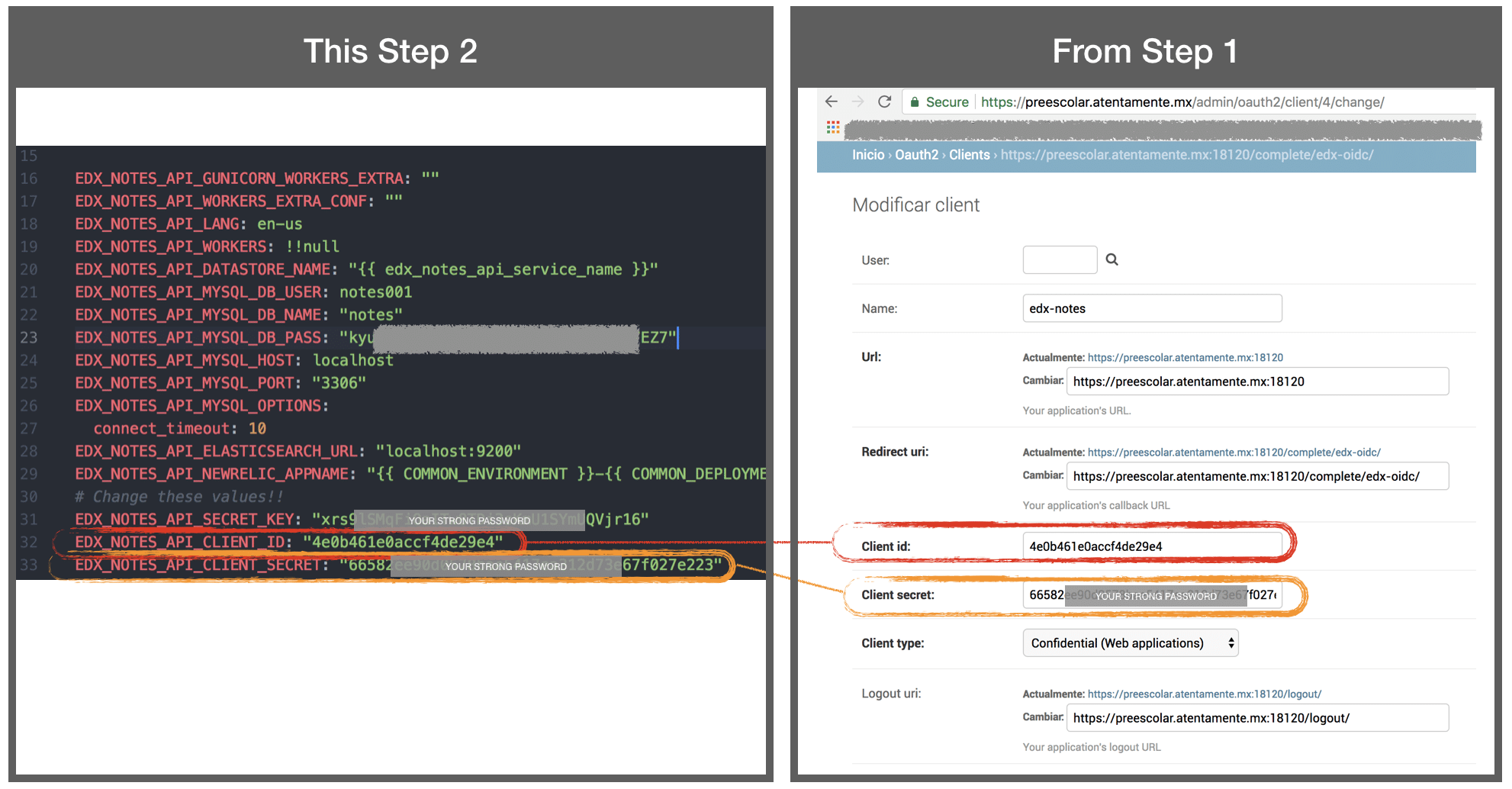
Task: Click line 32 EDX_NOTES_API_CLIENT_ID in editor
Action: tap(289, 543)
